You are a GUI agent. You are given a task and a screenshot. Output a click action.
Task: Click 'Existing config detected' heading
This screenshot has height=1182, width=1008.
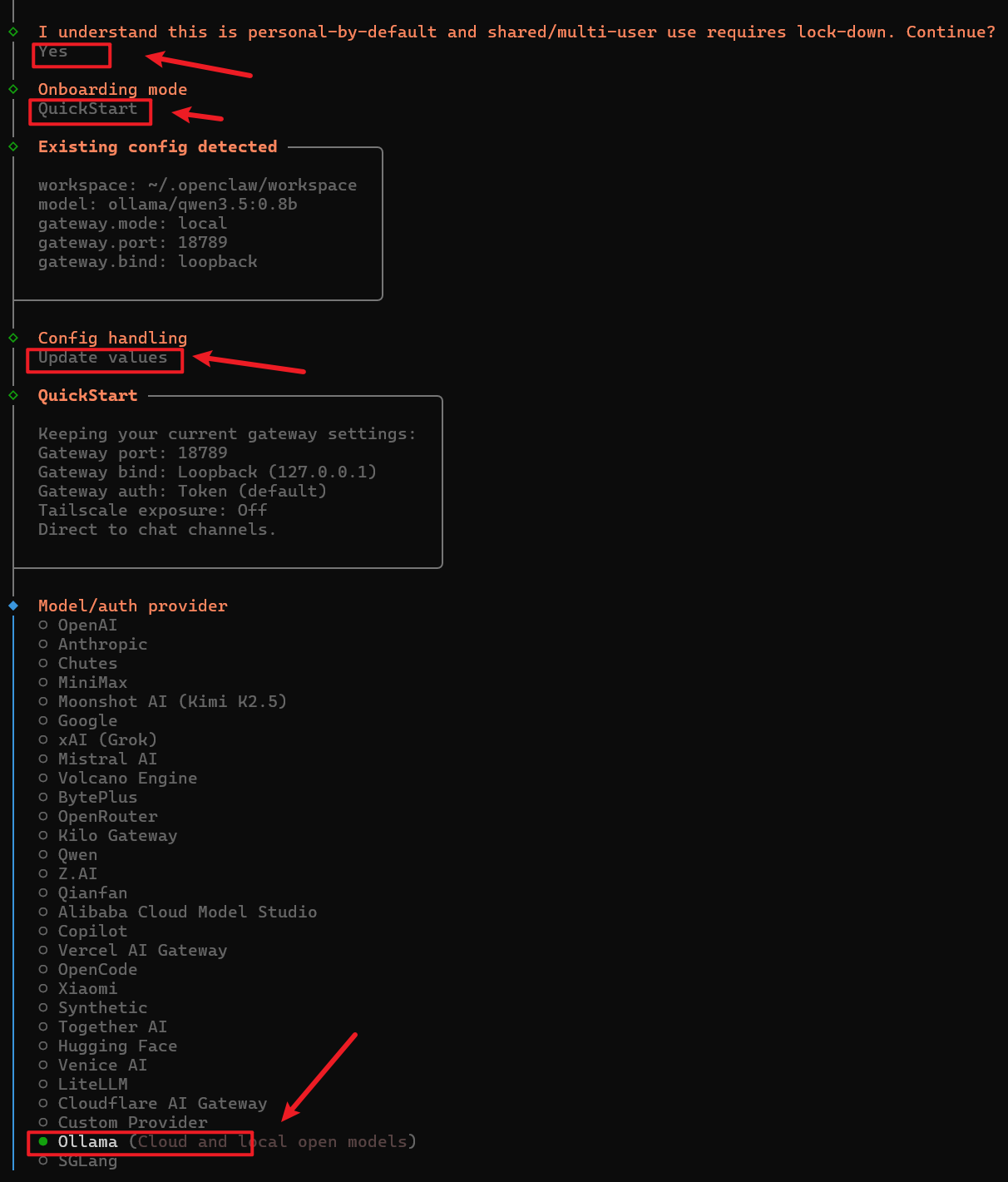coord(158,146)
